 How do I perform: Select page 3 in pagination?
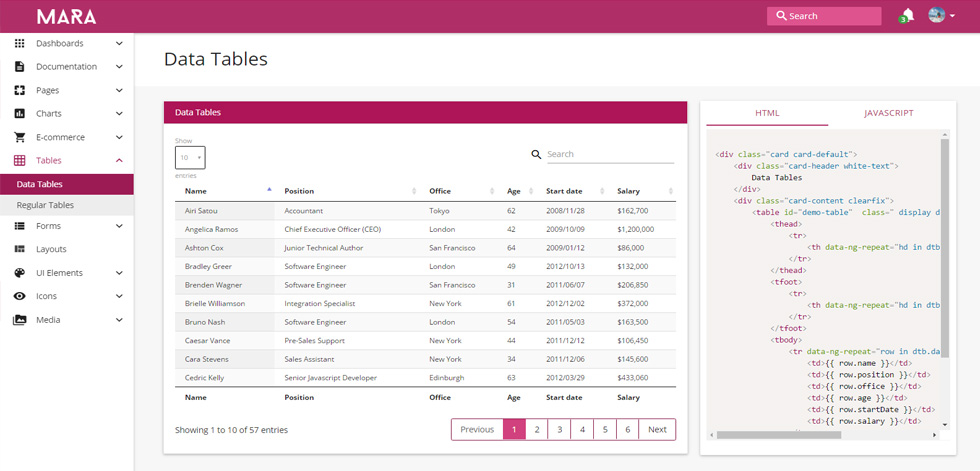pyautogui.click(x=559, y=429)
